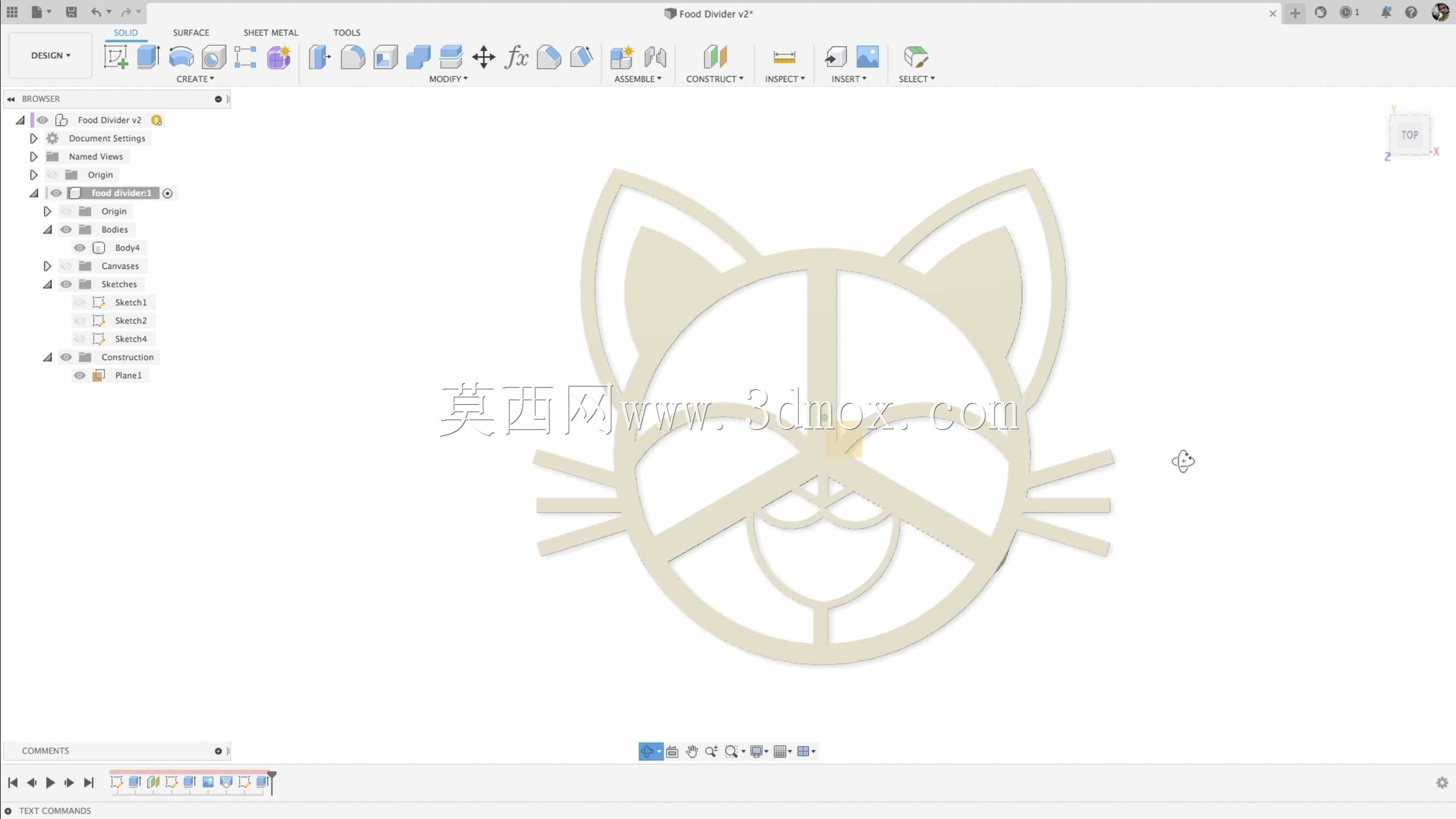Screen dimensions: 1456x819
Task: Open the INSPECT menu
Action: click(785, 79)
